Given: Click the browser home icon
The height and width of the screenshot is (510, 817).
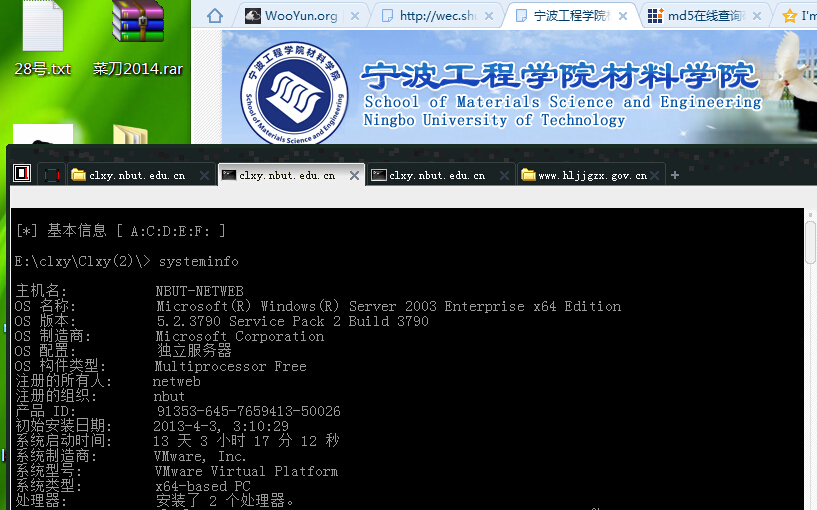Looking at the screenshot, I should pos(215,16).
